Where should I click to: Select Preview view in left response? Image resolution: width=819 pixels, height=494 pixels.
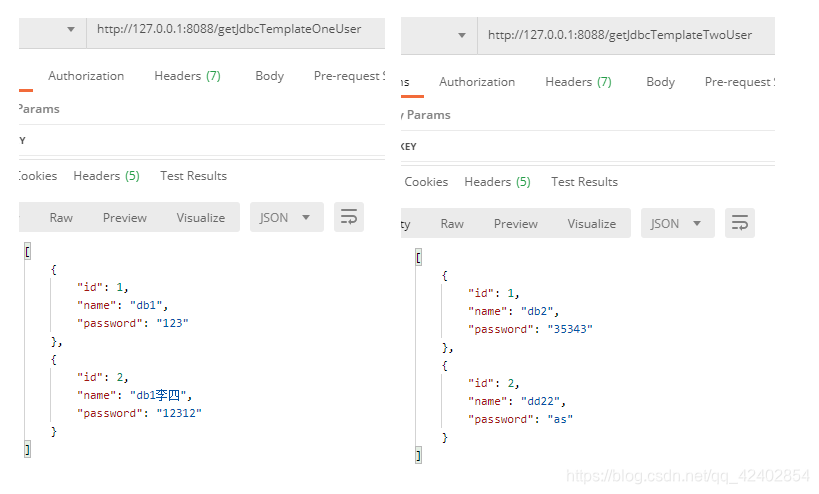click(x=125, y=217)
